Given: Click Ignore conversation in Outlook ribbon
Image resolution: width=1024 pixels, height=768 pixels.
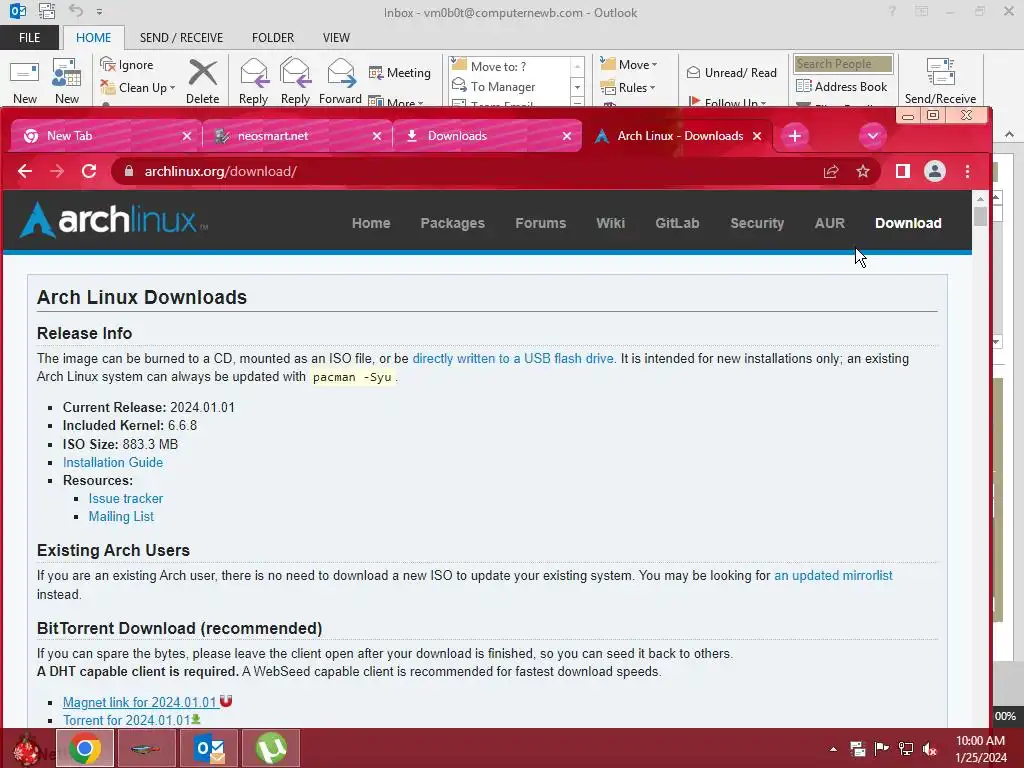Looking at the screenshot, I should 127,65.
